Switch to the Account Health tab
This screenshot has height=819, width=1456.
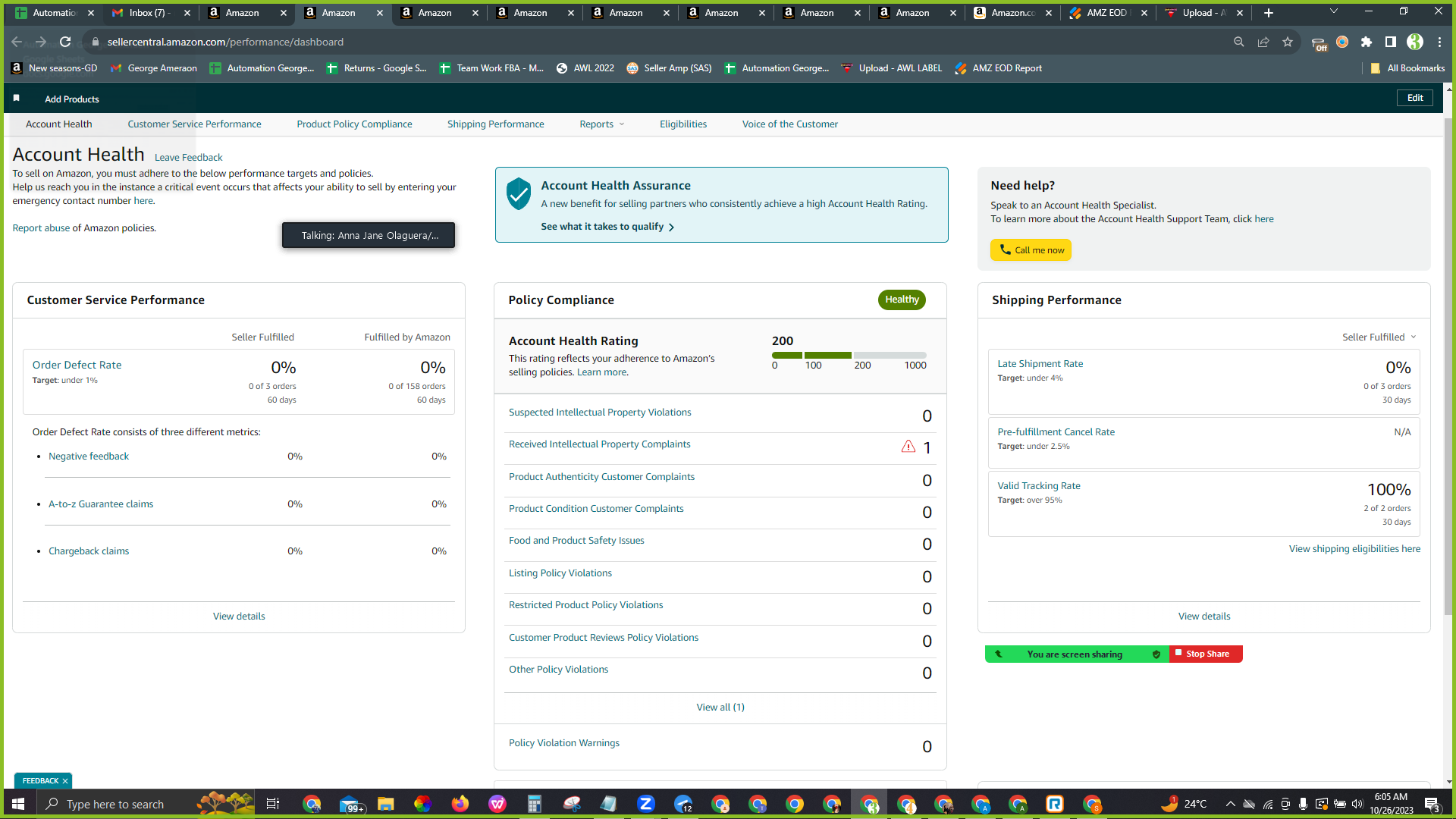[59, 124]
